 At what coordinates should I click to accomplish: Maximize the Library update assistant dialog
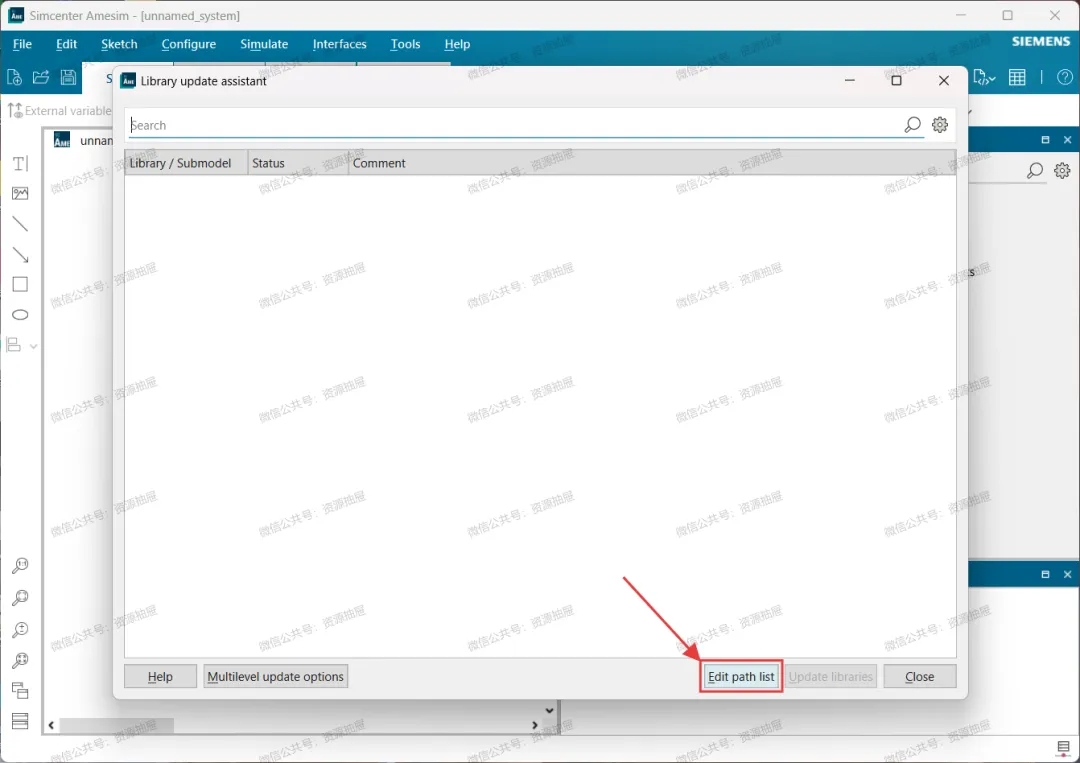[x=896, y=81]
